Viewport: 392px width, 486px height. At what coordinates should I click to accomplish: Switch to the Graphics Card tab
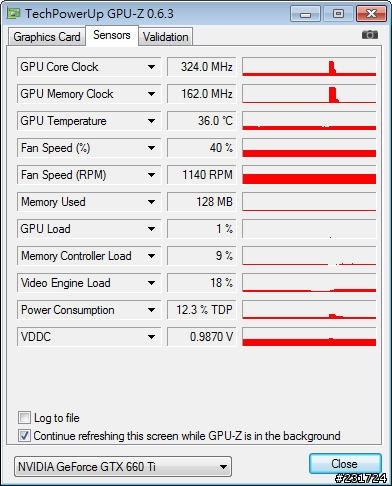pos(47,37)
